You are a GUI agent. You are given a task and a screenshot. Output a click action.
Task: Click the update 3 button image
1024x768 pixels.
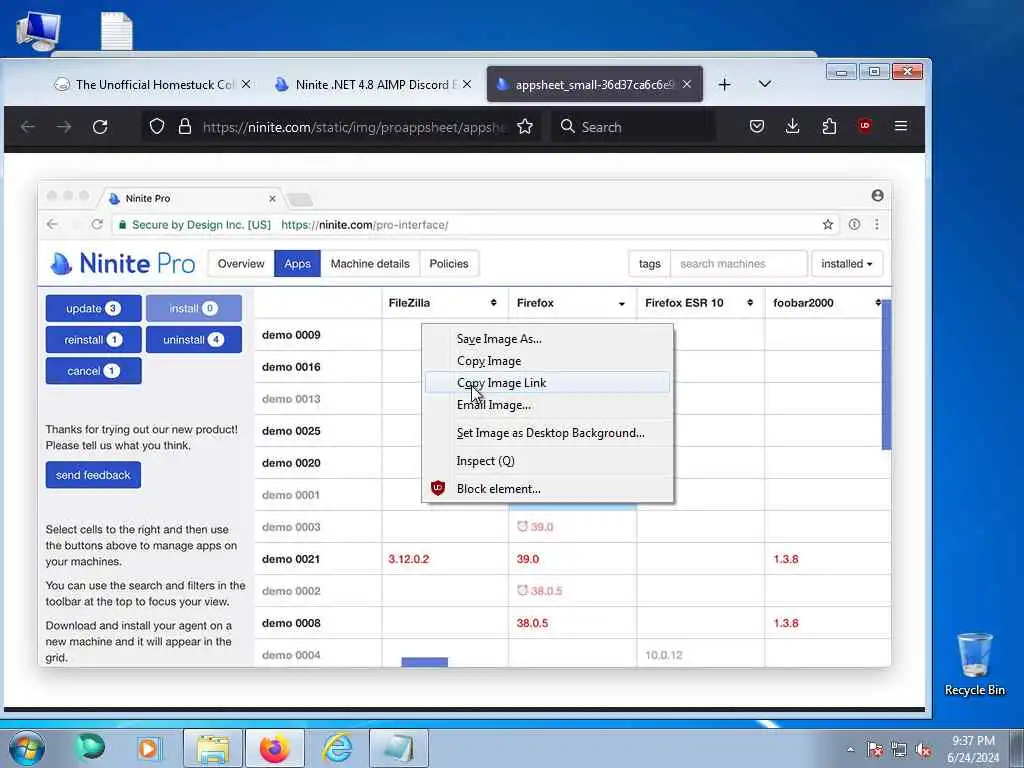93,308
